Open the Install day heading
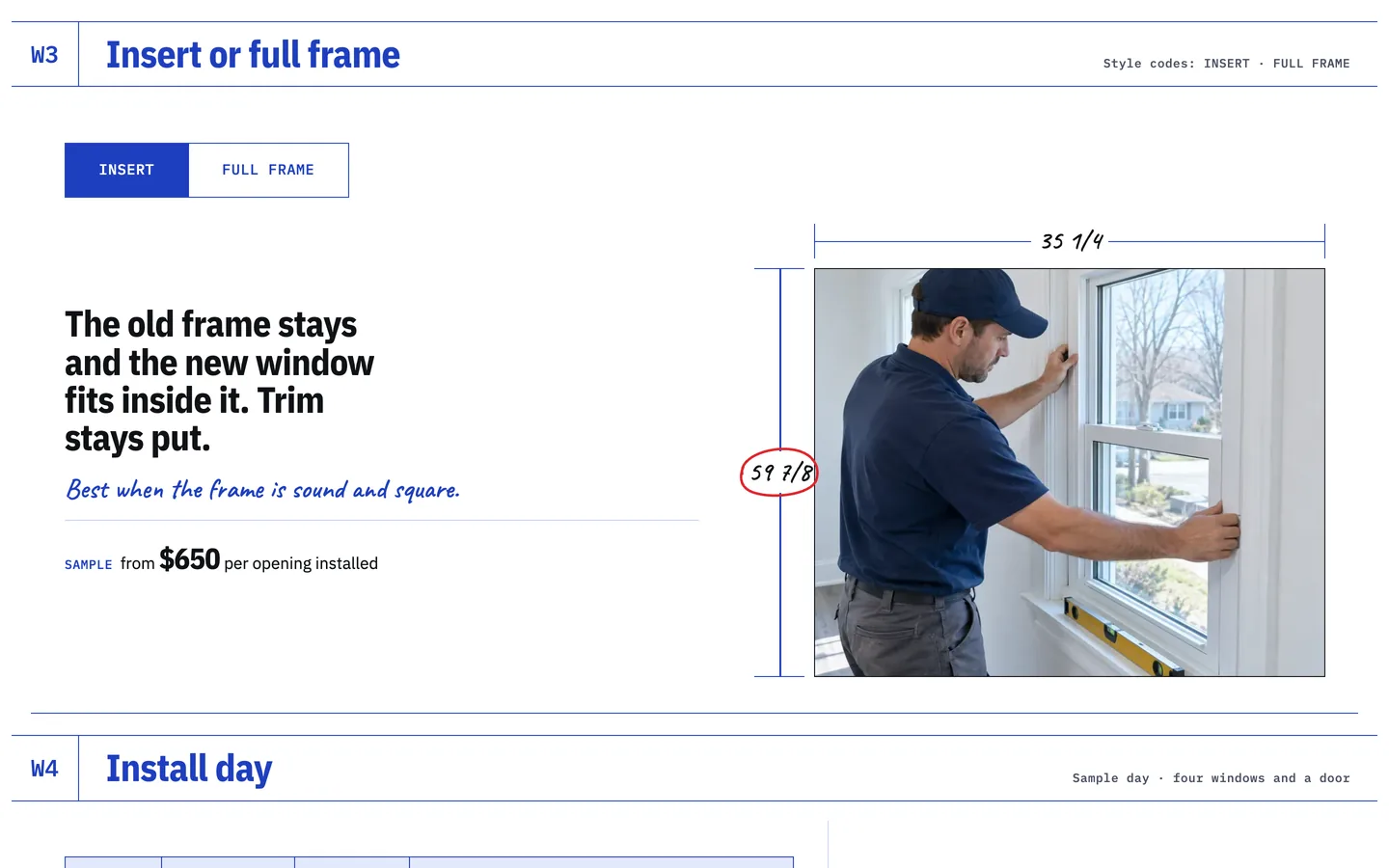This screenshot has height=868, width=1389. pos(189,769)
